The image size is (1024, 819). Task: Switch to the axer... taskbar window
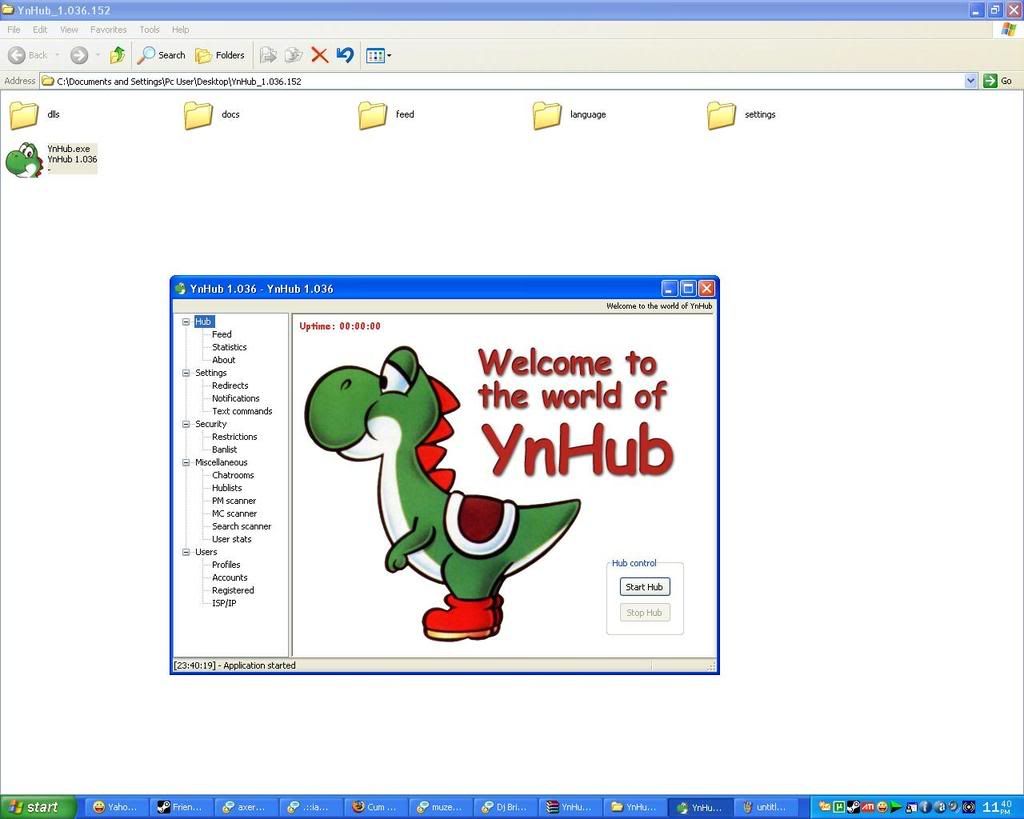point(246,807)
